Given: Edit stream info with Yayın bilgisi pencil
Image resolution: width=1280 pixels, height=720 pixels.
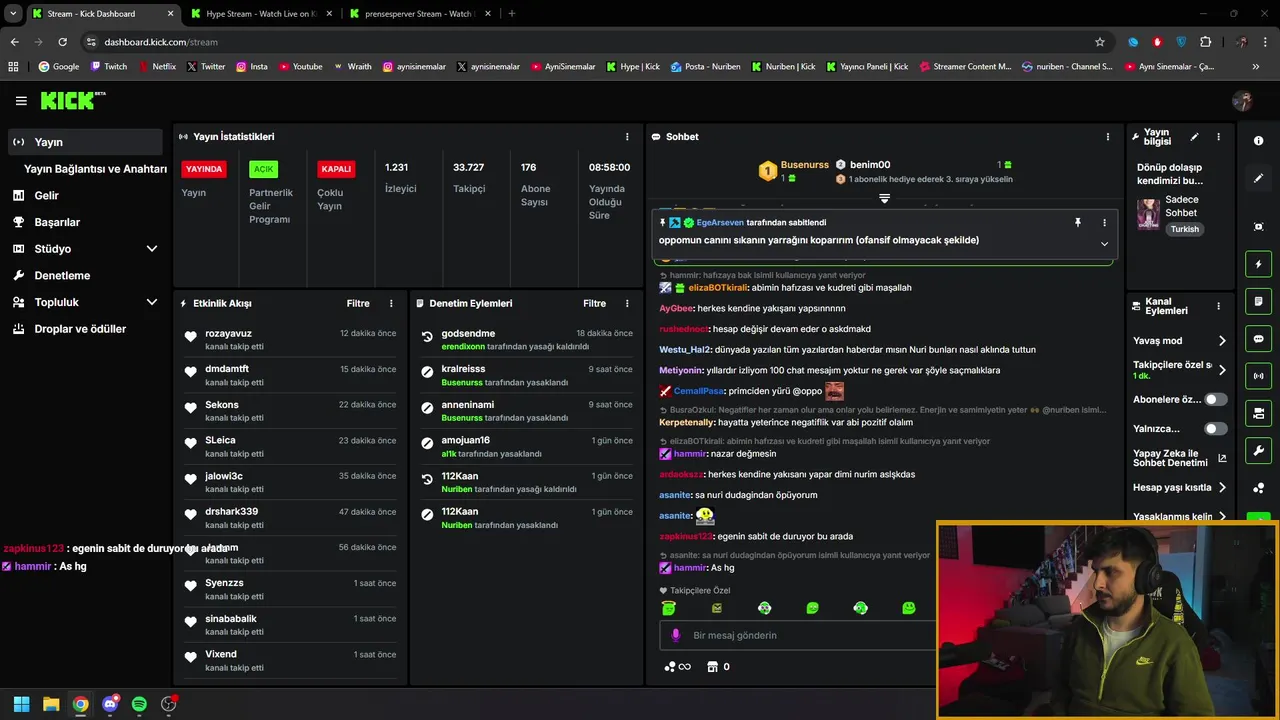Looking at the screenshot, I should [1194, 137].
